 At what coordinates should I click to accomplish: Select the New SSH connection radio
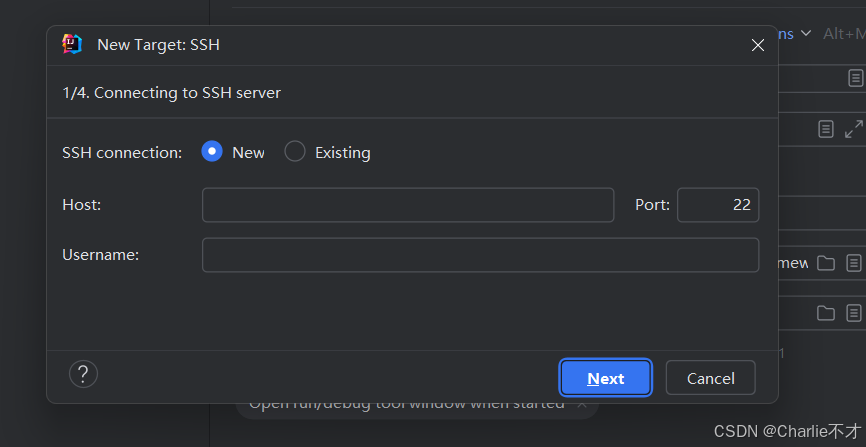[212, 152]
